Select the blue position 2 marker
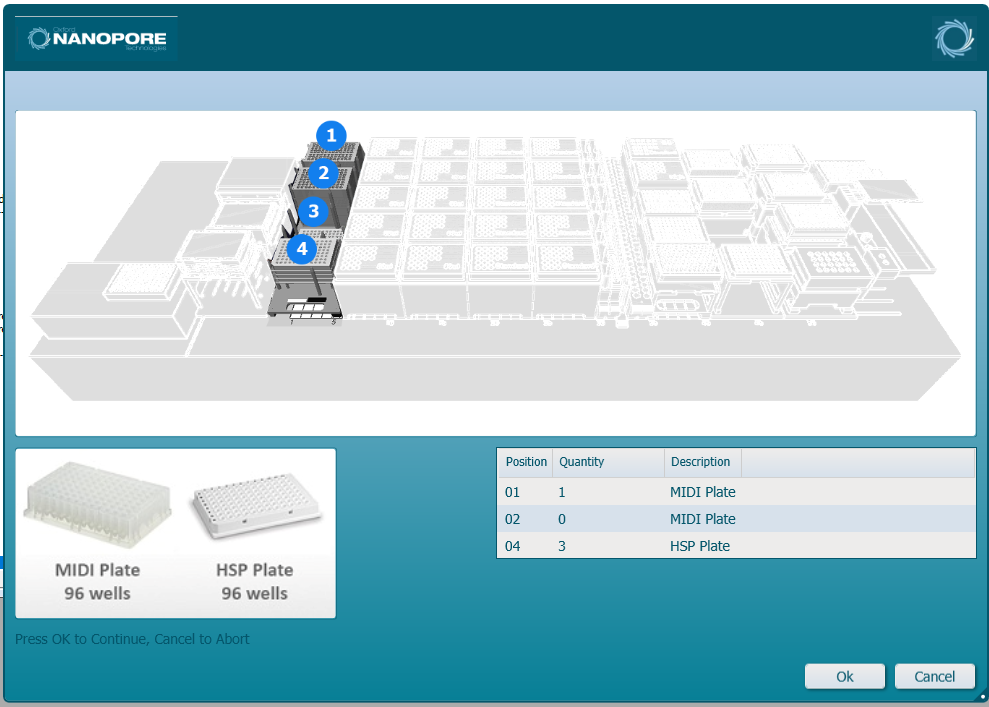Viewport: 989px width, 707px height. tap(322, 174)
